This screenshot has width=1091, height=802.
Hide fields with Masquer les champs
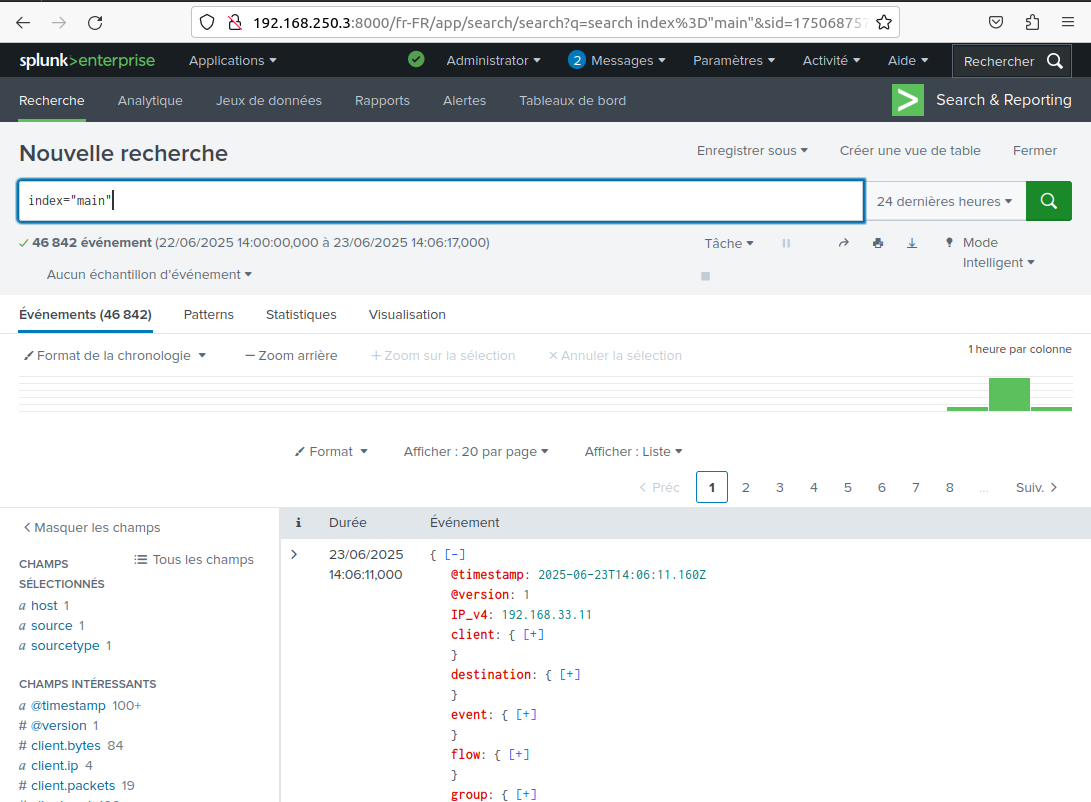pyautogui.click(x=92, y=527)
